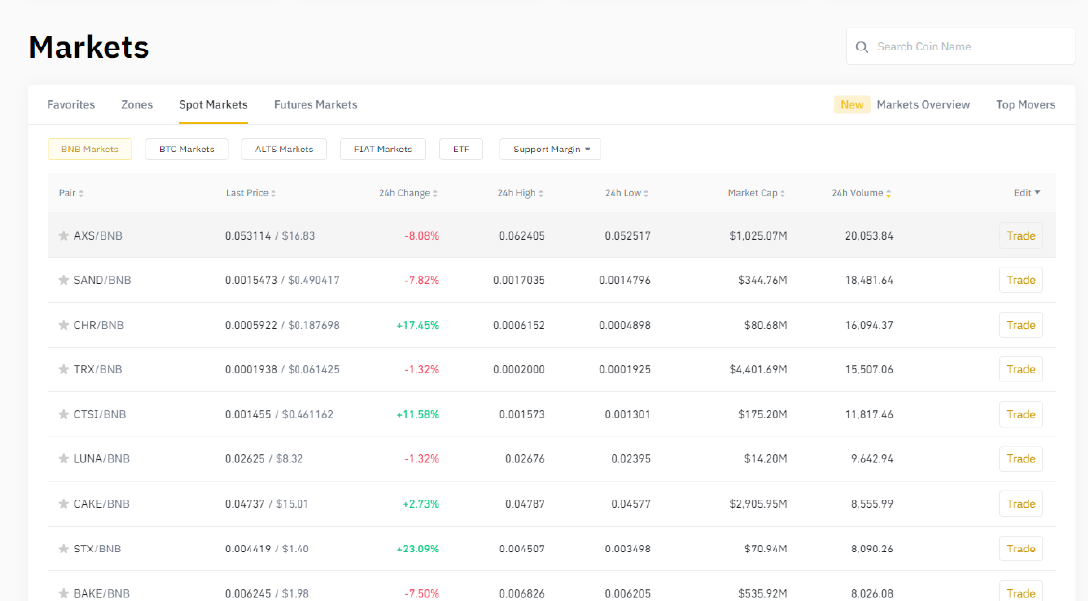1088x601 pixels.
Task: Click volume value 9,642.94
Action: click(x=872, y=459)
